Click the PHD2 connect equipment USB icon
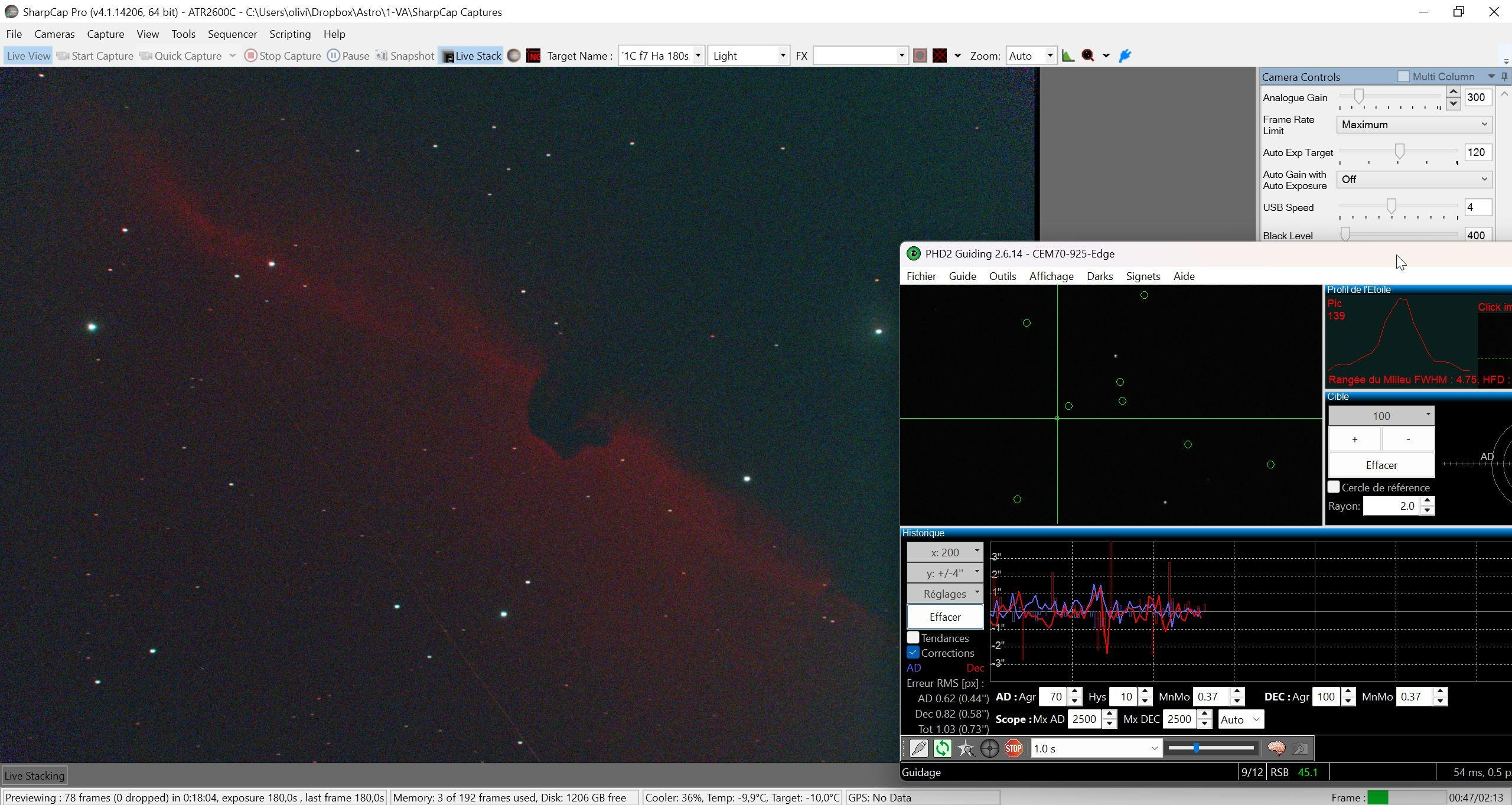 pos(919,748)
